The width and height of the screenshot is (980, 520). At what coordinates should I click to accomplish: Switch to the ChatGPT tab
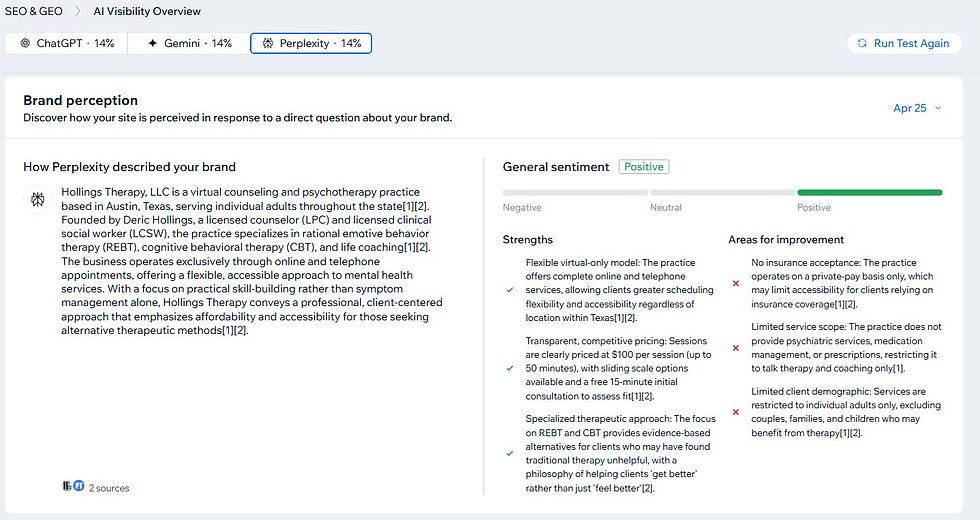tap(67, 43)
